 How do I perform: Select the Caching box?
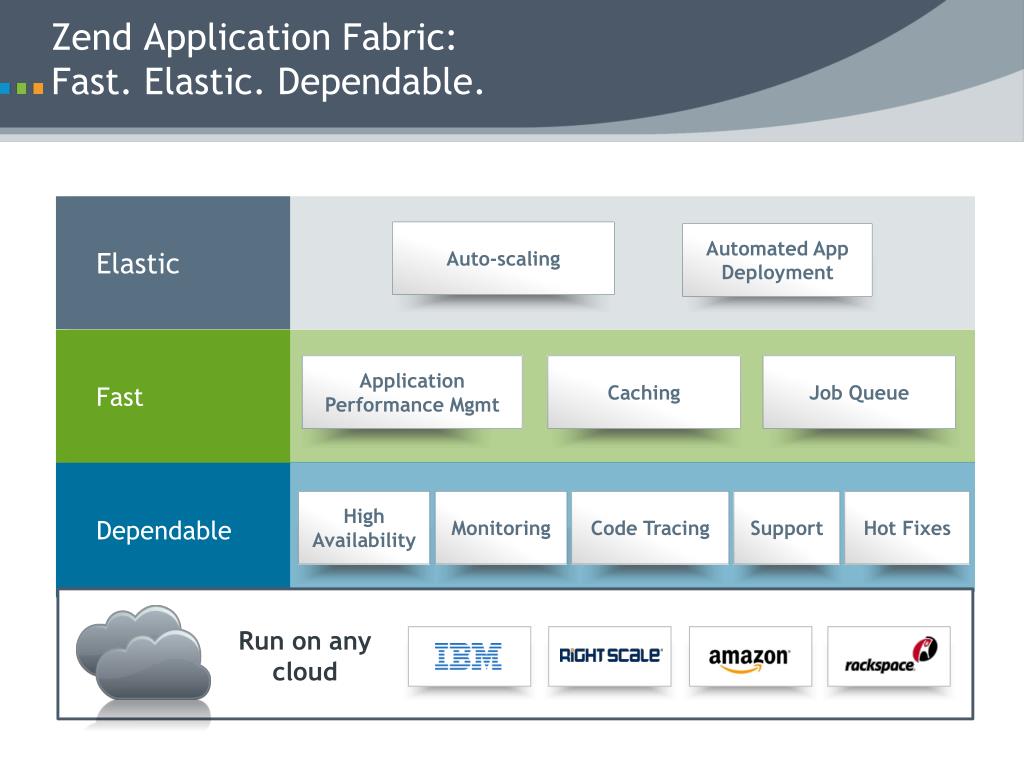click(643, 392)
